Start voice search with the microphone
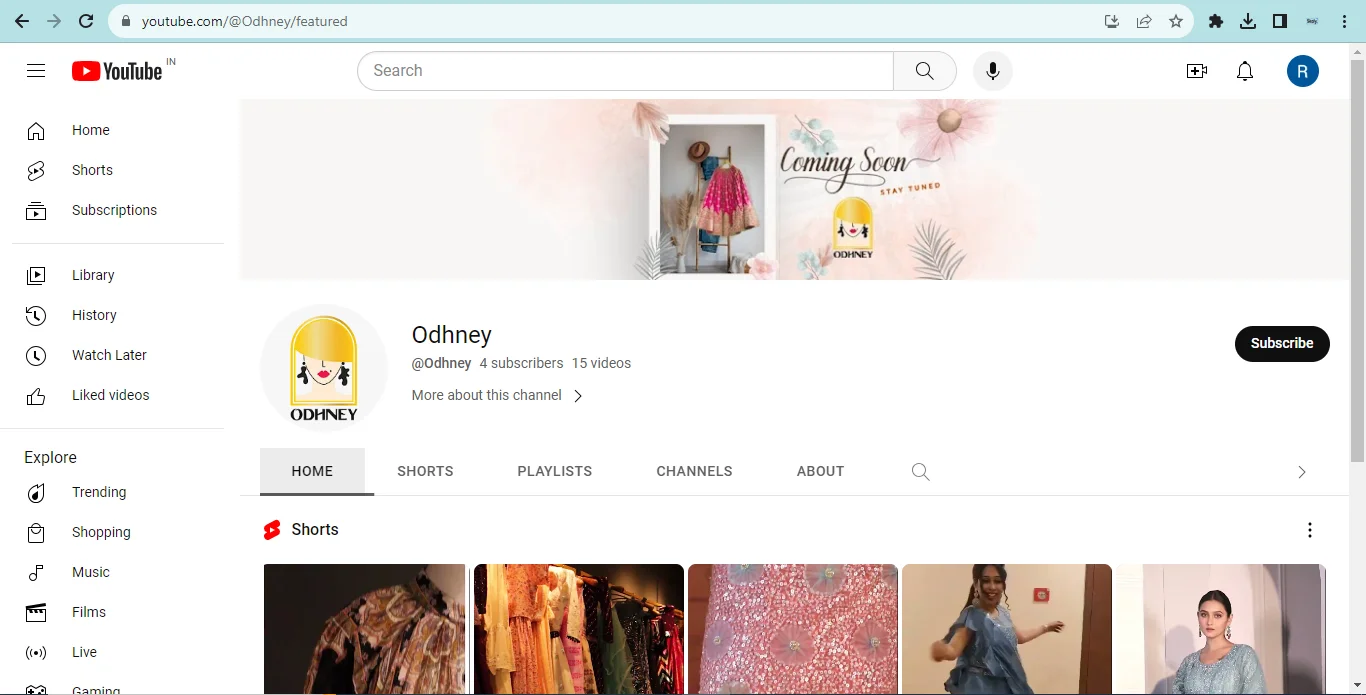 pyautogui.click(x=993, y=71)
